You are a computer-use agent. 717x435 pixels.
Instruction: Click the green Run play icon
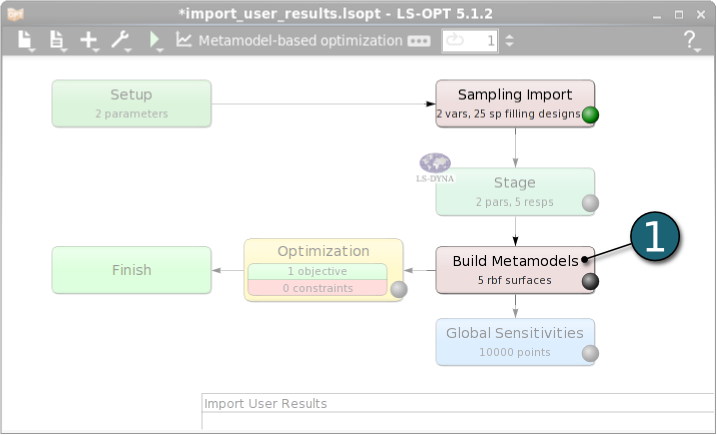[155, 40]
